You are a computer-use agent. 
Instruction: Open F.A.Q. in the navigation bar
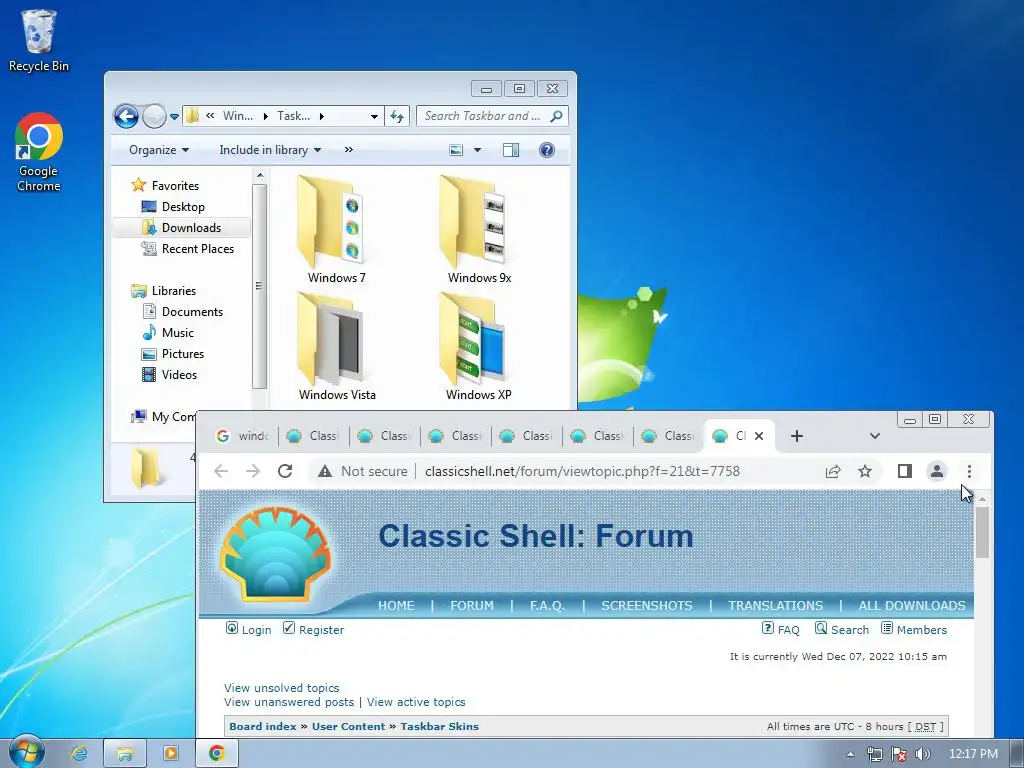pyautogui.click(x=547, y=605)
